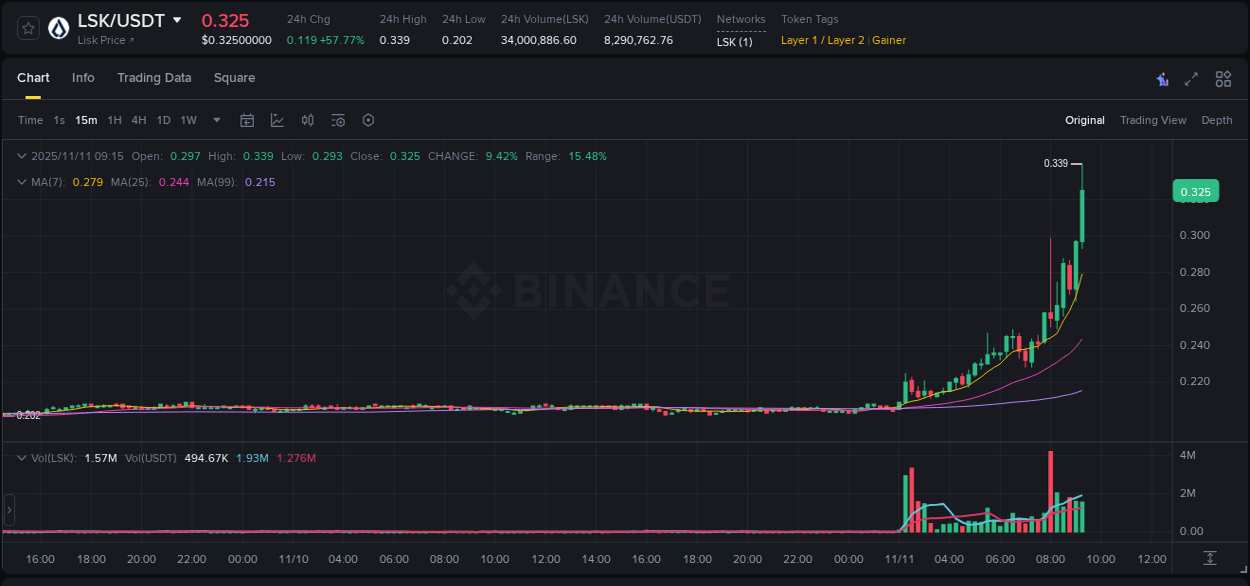Open the chart type selector icon

(x=277, y=120)
